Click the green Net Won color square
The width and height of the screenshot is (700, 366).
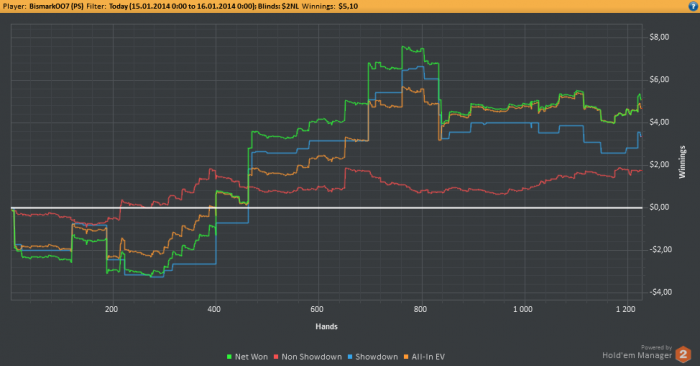(x=229, y=357)
